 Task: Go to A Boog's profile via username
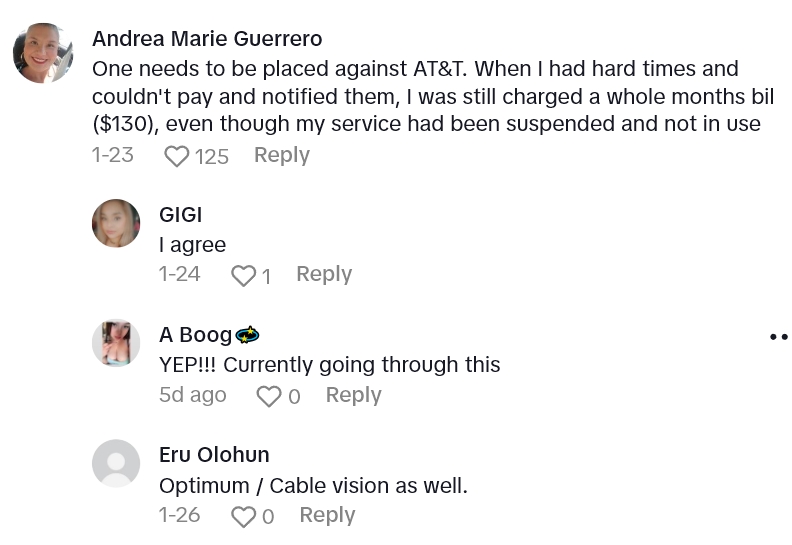pos(195,335)
